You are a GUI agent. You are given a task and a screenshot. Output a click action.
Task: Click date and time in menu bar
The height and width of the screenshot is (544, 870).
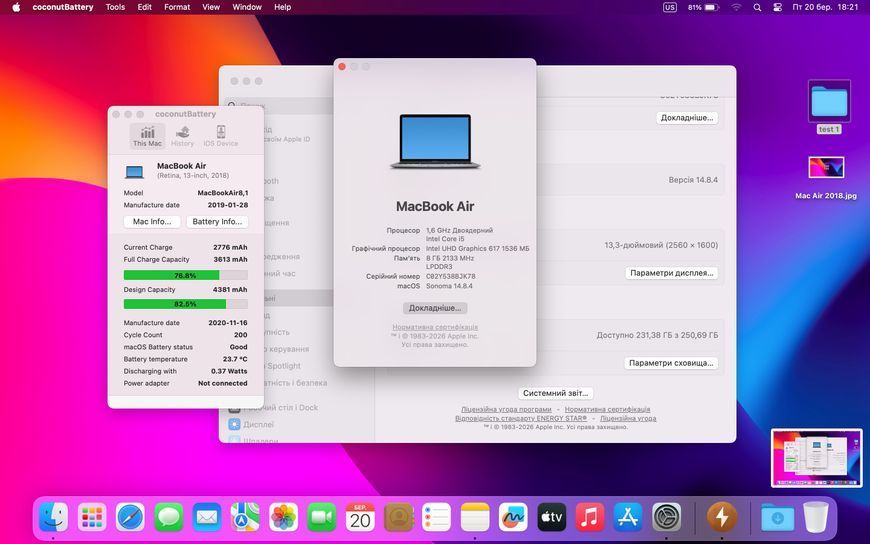(826, 7)
